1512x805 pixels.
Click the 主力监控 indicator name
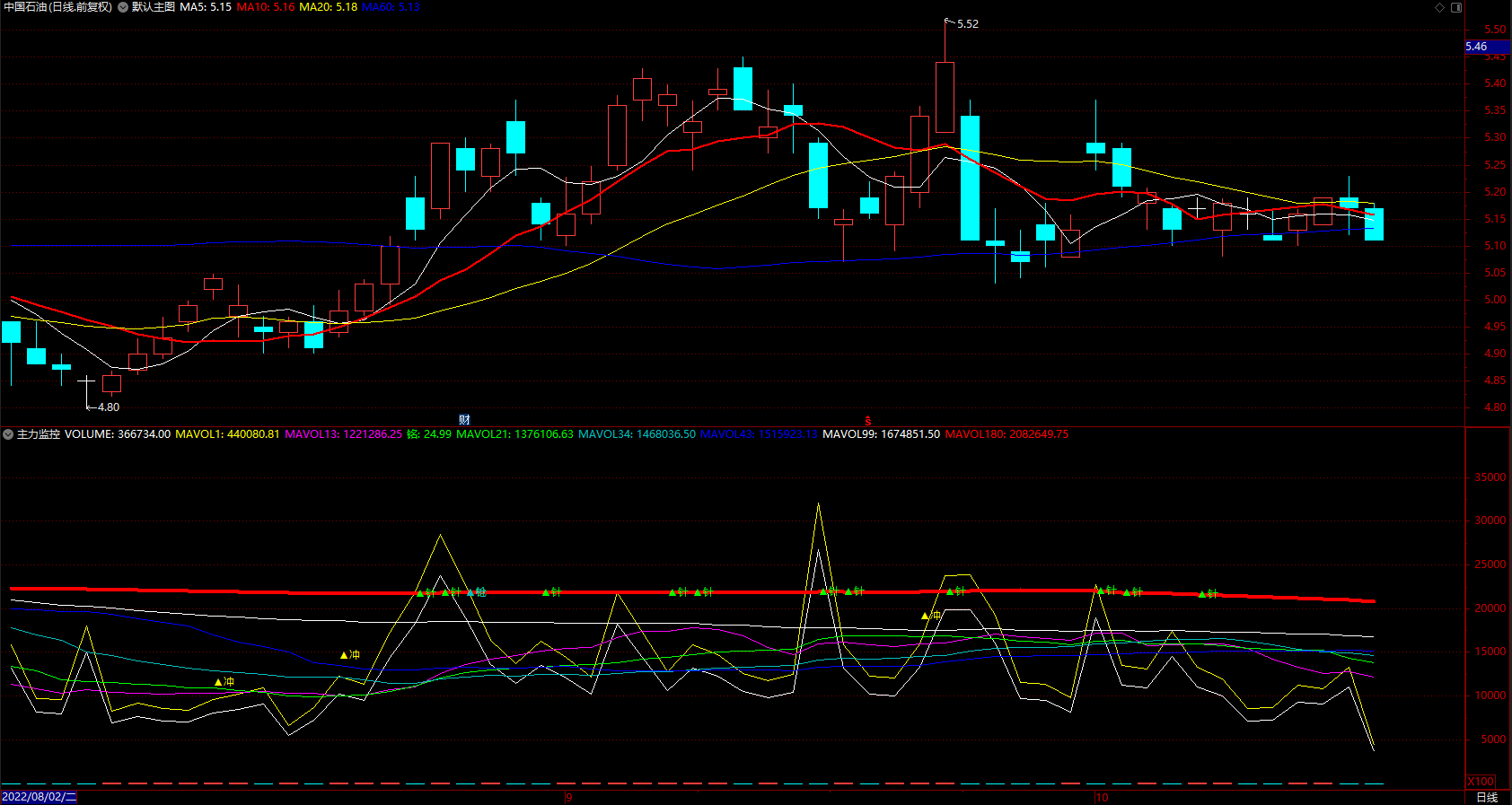coord(39,434)
